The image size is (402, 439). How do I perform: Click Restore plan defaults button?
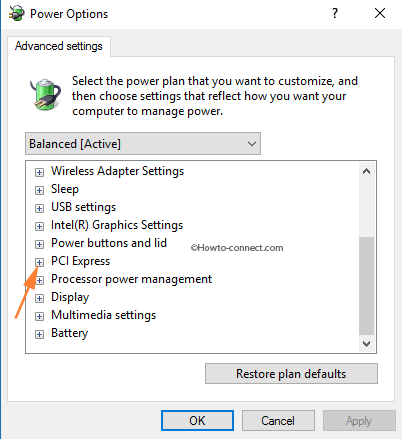coord(291,374)
